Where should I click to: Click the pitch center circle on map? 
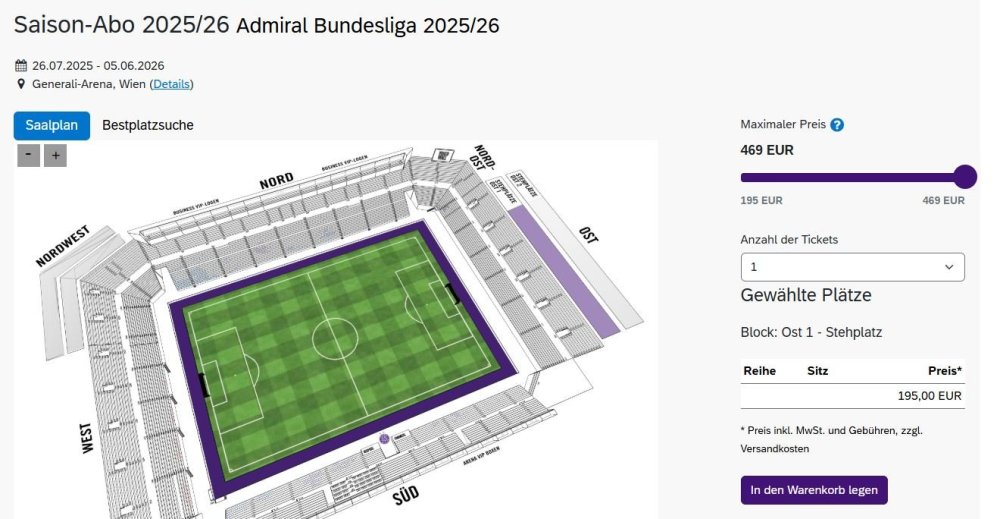[335, 338]
